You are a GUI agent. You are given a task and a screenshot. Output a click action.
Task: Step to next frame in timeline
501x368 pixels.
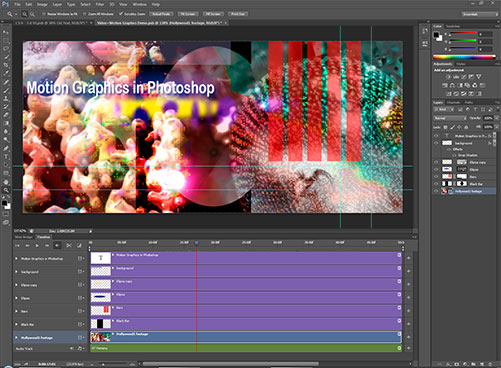tap(47, 246)
